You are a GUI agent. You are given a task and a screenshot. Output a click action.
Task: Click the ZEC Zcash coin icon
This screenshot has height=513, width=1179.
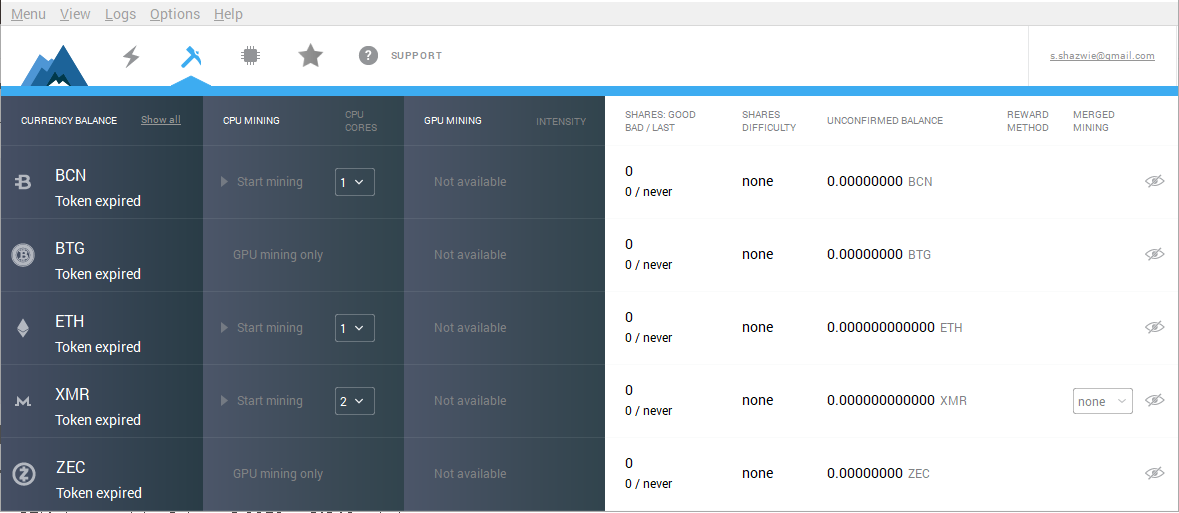tap(24, 474)
